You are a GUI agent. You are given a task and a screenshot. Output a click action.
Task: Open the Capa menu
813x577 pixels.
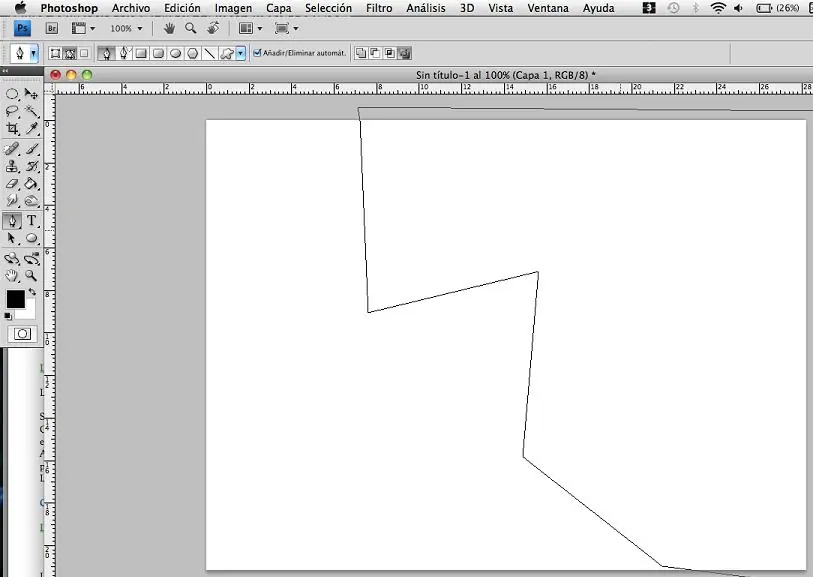pos(279,8)
